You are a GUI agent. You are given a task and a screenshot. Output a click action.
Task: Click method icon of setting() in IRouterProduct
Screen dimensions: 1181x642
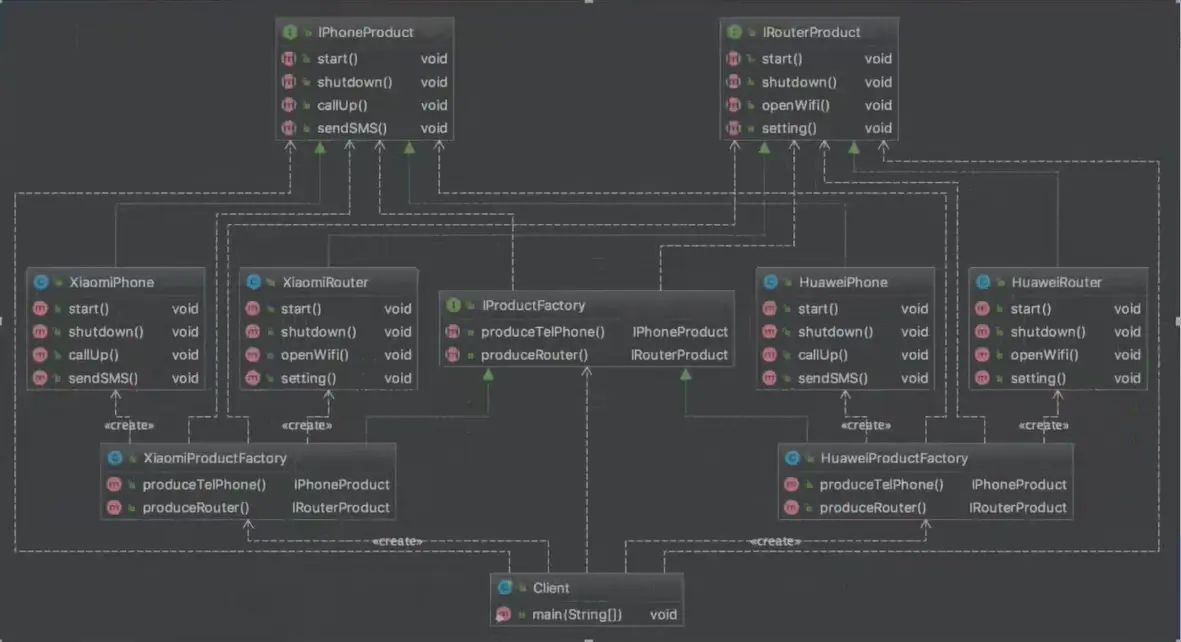click(x=734, y=129)
